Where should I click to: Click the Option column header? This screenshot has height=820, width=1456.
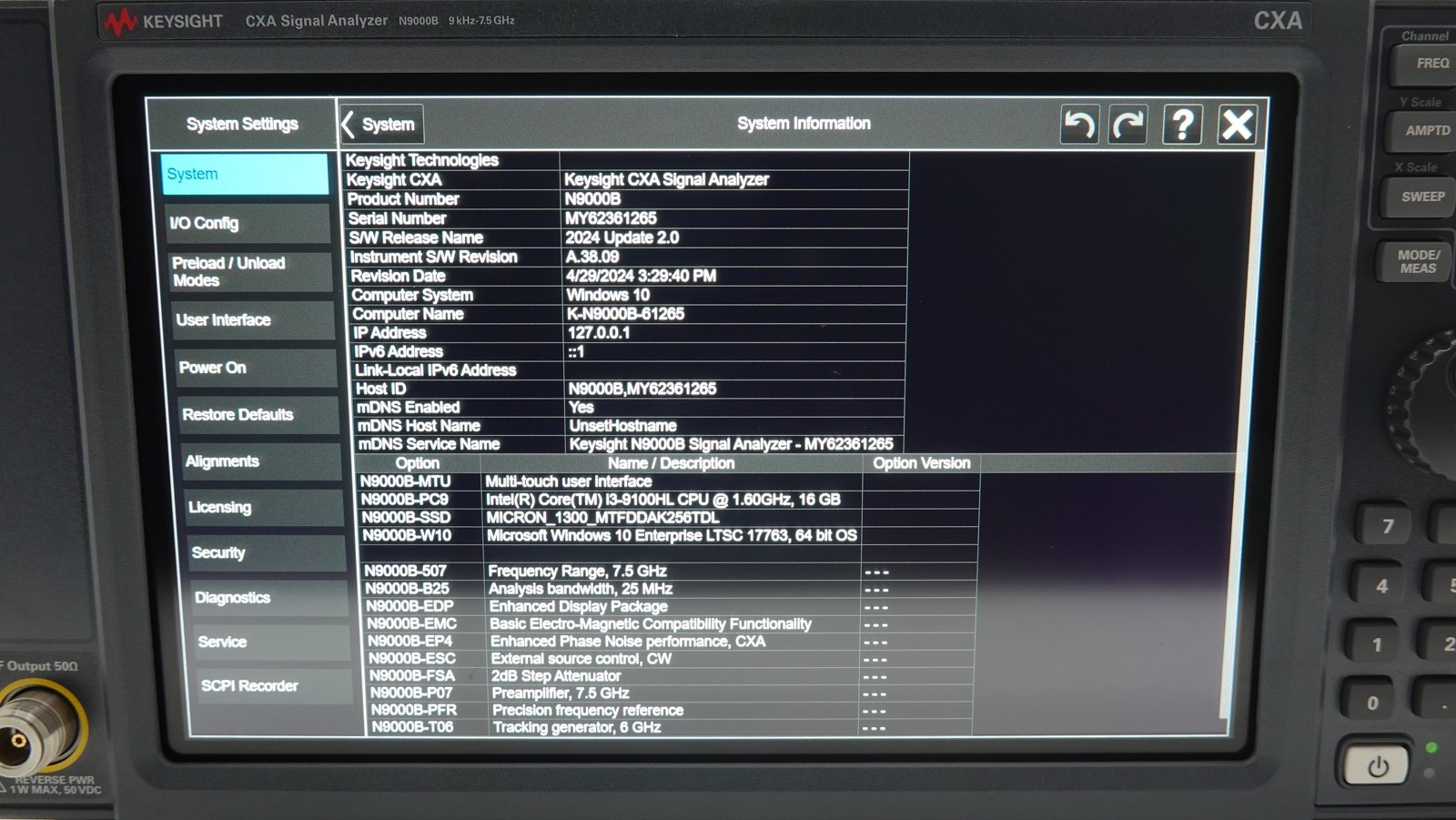[418, 463]
